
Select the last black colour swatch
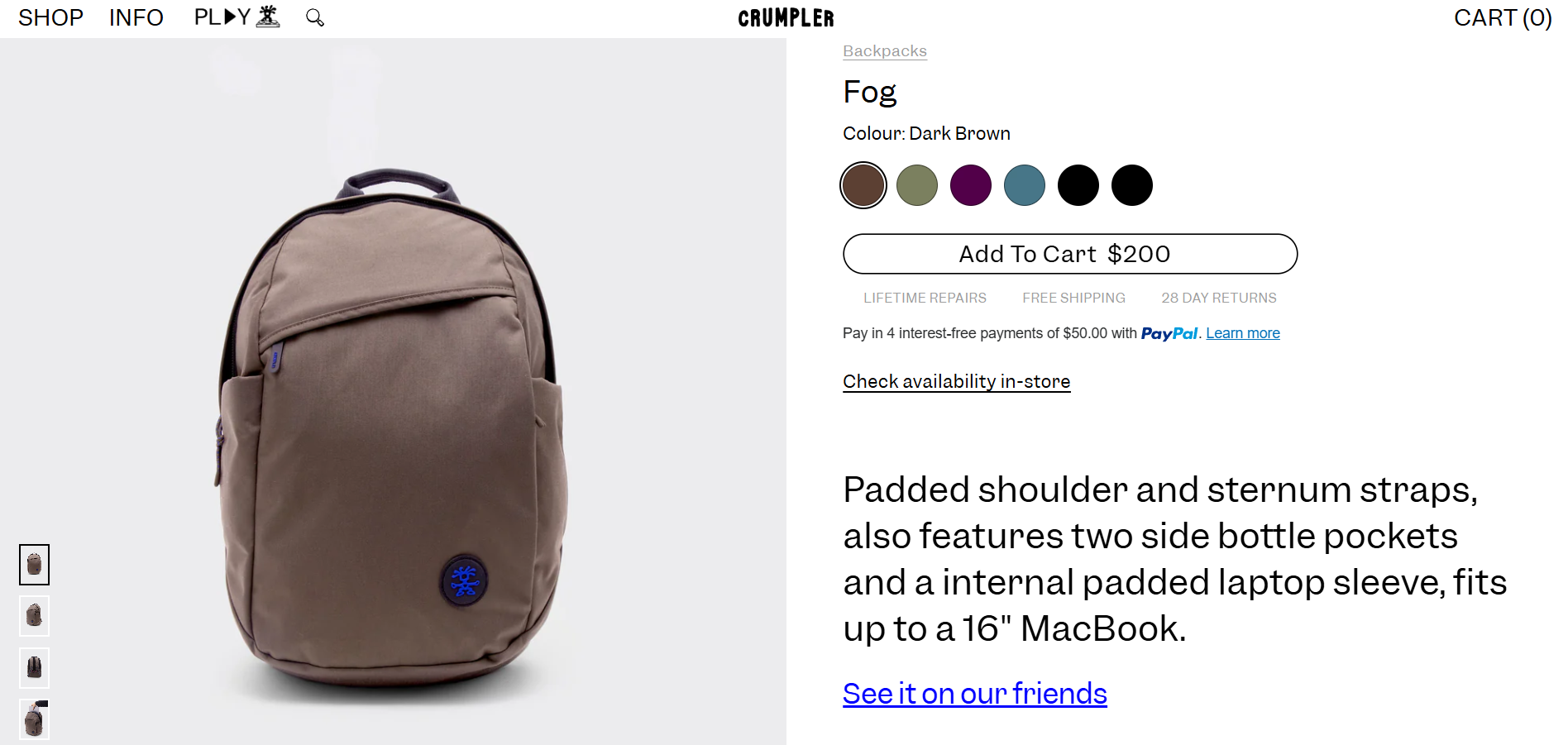tap(1132, 185)
